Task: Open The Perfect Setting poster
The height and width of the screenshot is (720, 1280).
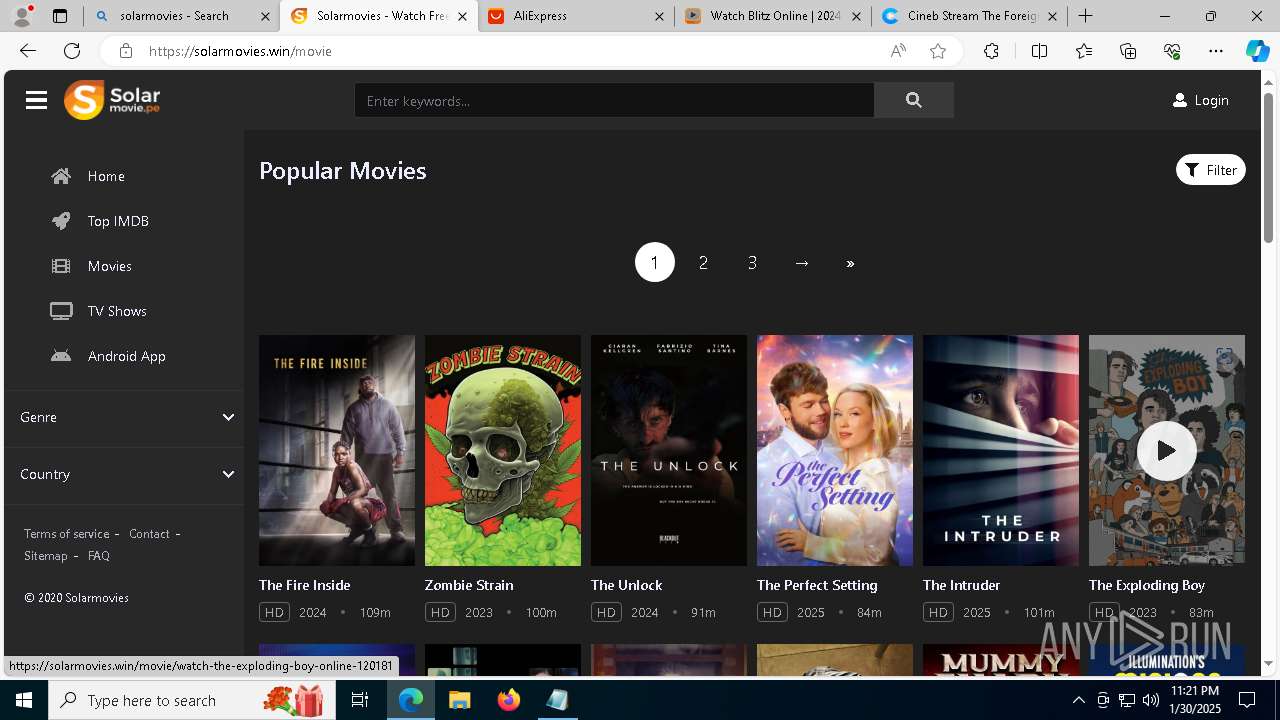Action: [x=835, y=450]
